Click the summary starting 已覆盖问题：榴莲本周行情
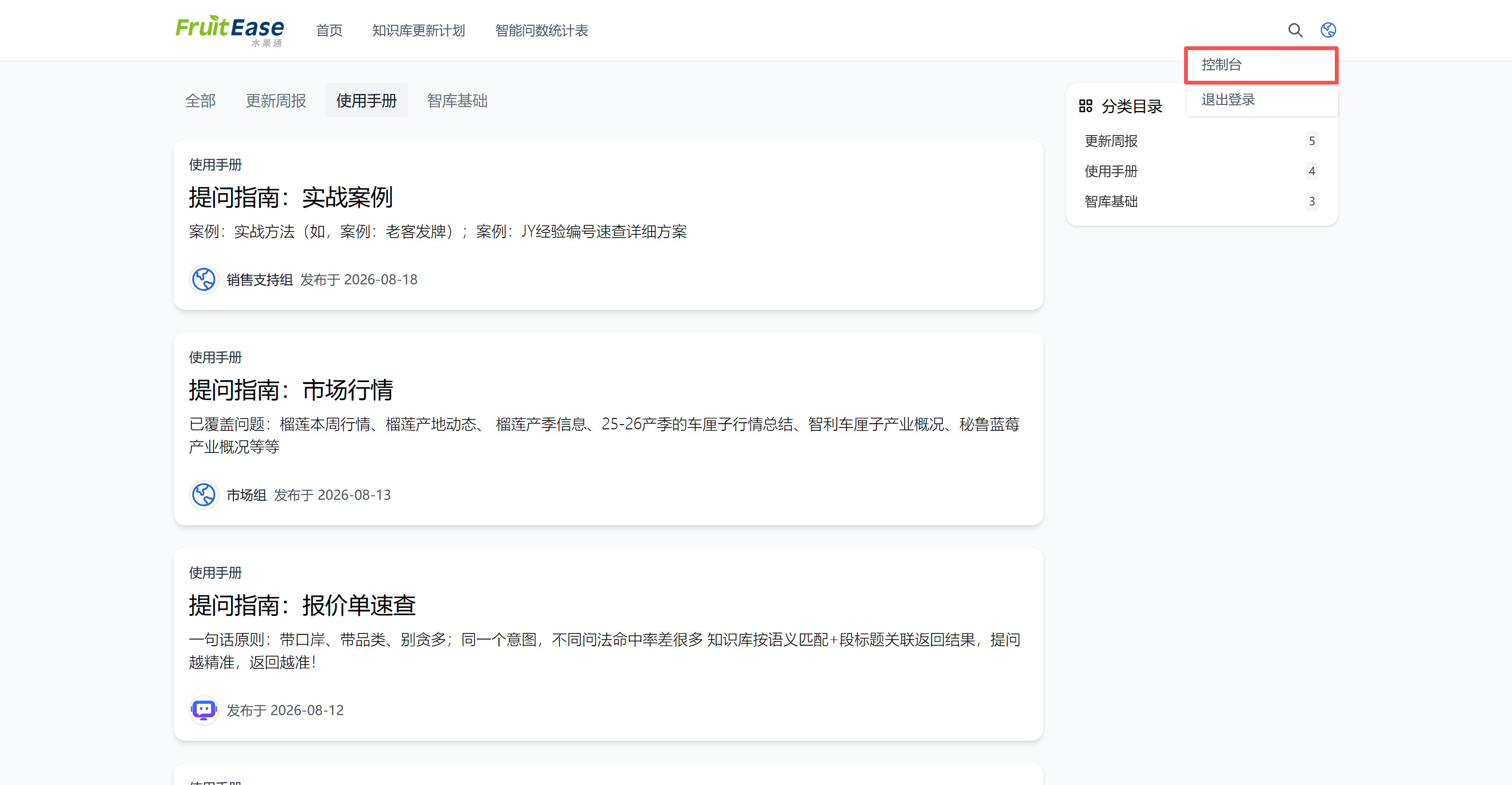Screen dimensions: 1512x785 pyautogui.click(x=604, y=435)
